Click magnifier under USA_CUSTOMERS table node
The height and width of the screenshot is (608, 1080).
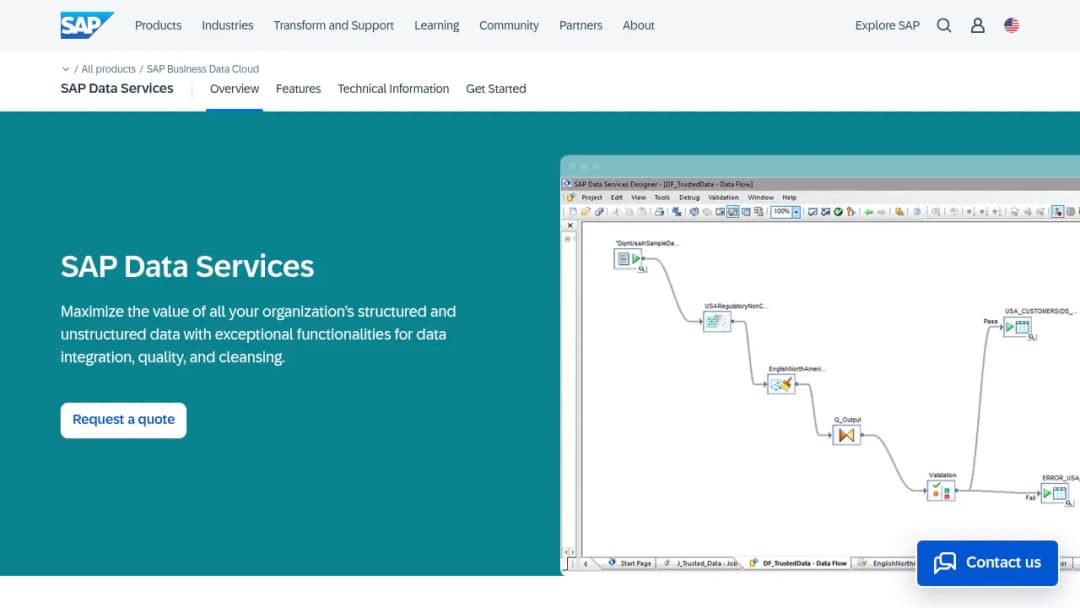[1032, 337]
